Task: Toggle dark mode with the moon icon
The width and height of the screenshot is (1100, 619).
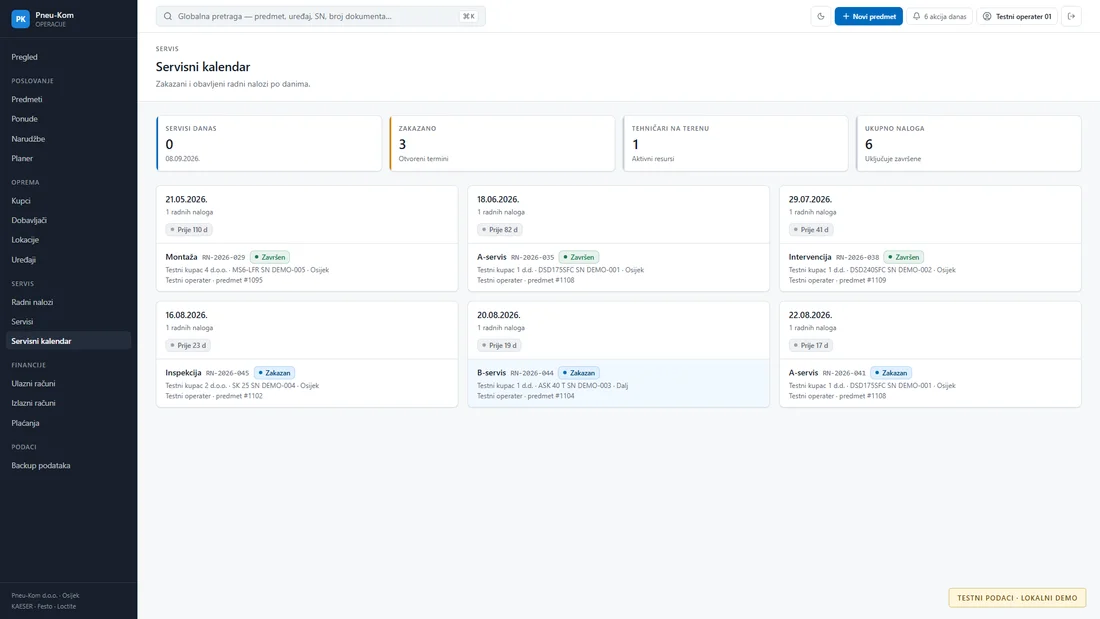Action: (x=821, y=16)
